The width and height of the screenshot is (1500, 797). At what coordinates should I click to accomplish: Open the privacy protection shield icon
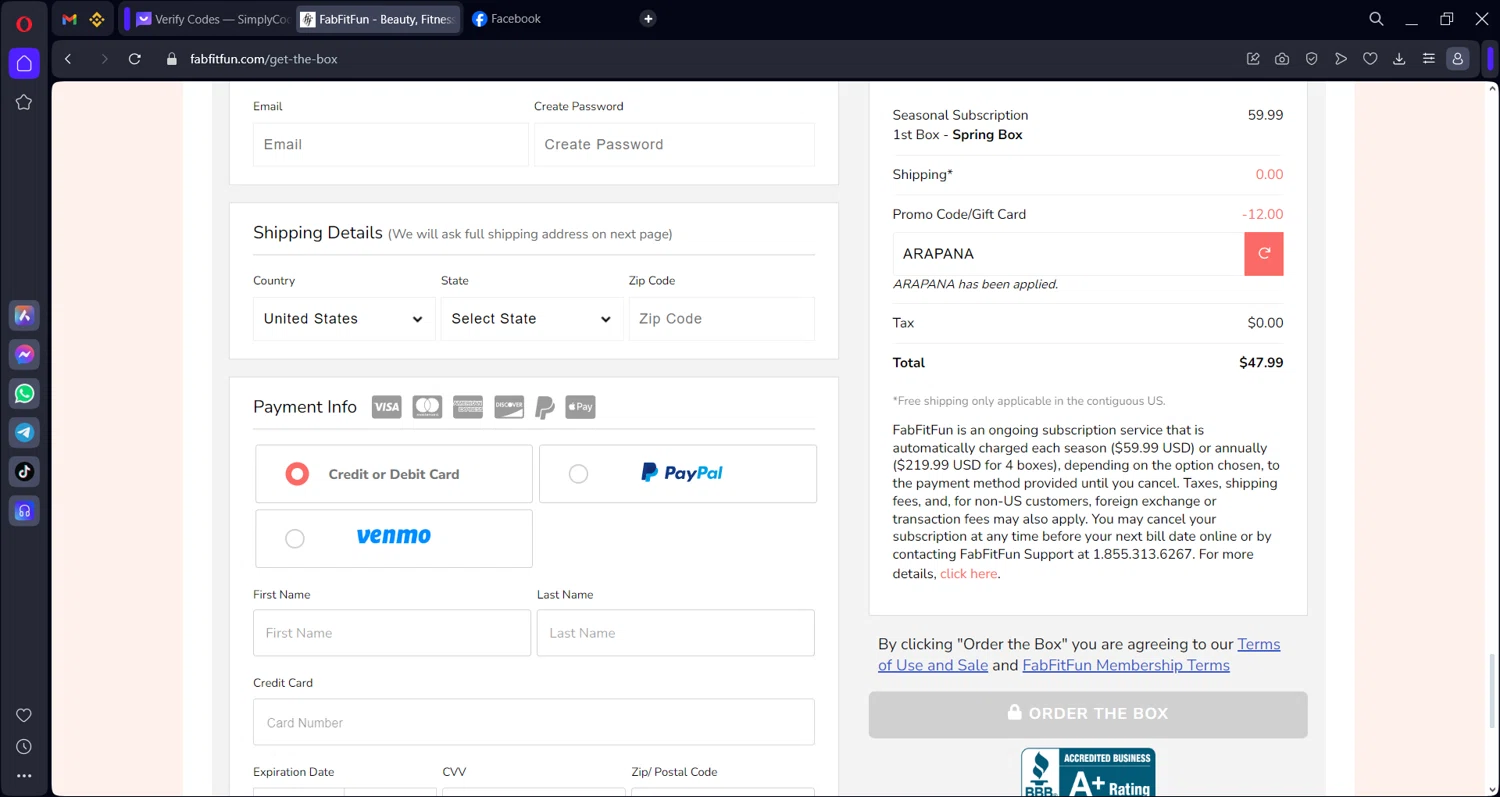click(x=1312, y=59)
